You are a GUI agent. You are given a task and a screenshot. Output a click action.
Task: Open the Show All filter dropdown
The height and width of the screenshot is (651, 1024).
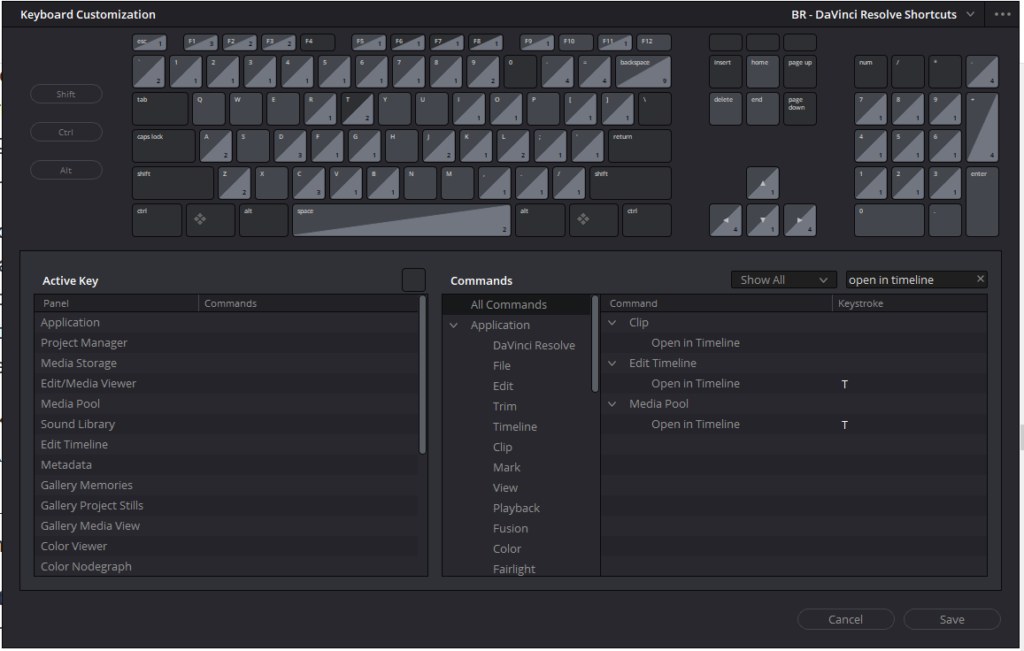pyautogui.click(x=783, y=279)
